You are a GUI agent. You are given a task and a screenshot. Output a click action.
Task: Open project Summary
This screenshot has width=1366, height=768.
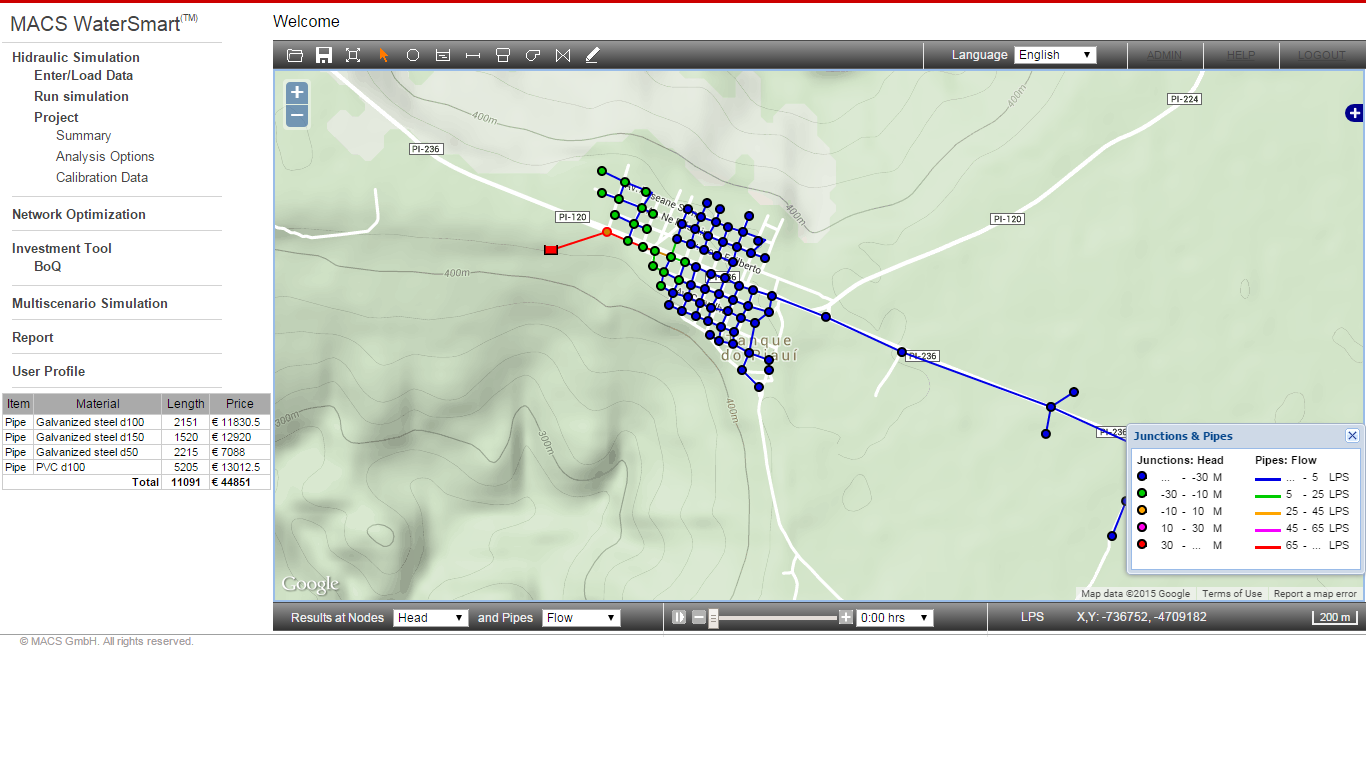[83, 135]
